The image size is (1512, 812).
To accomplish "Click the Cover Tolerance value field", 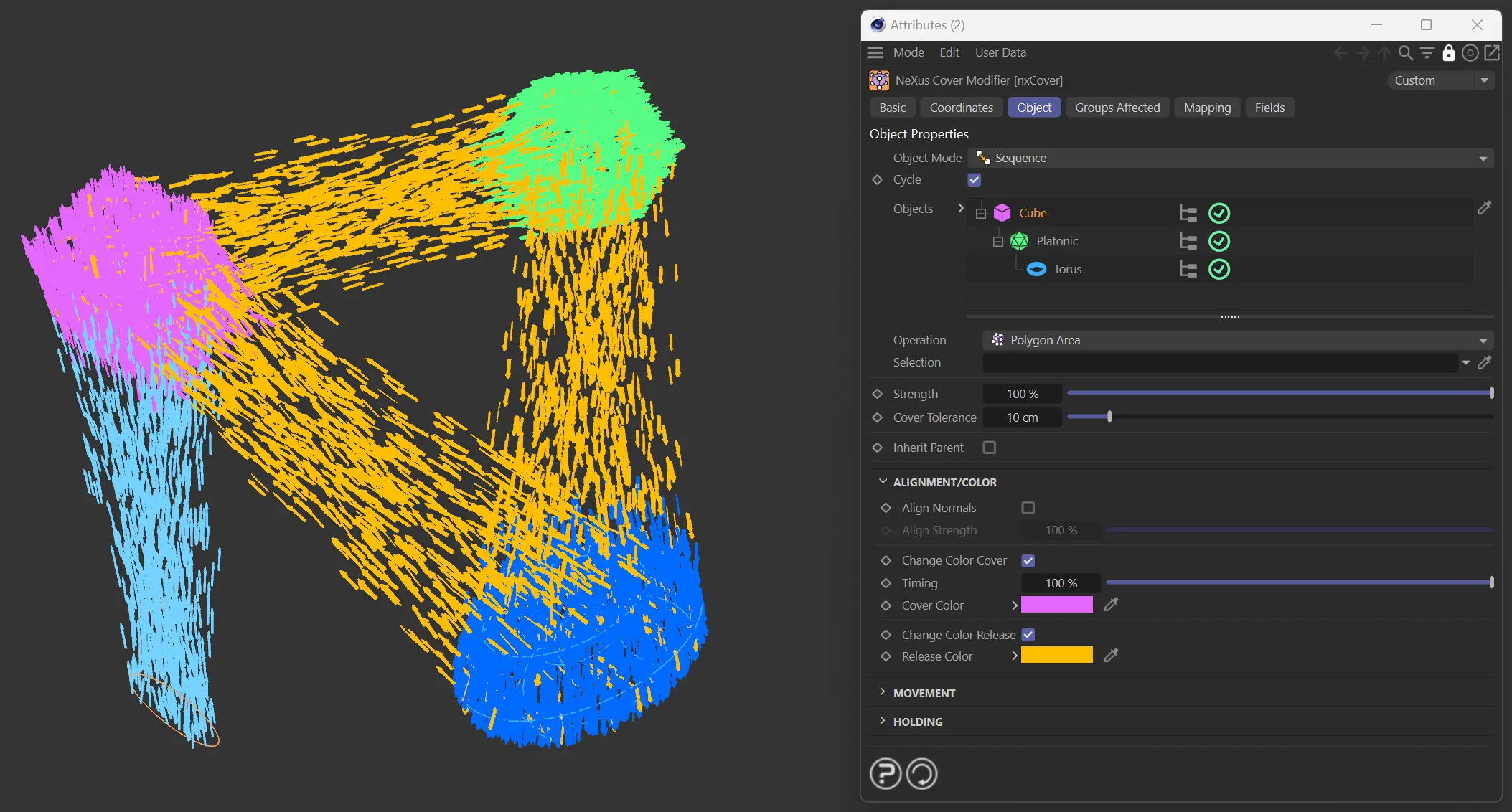I will pos(1022,417).
